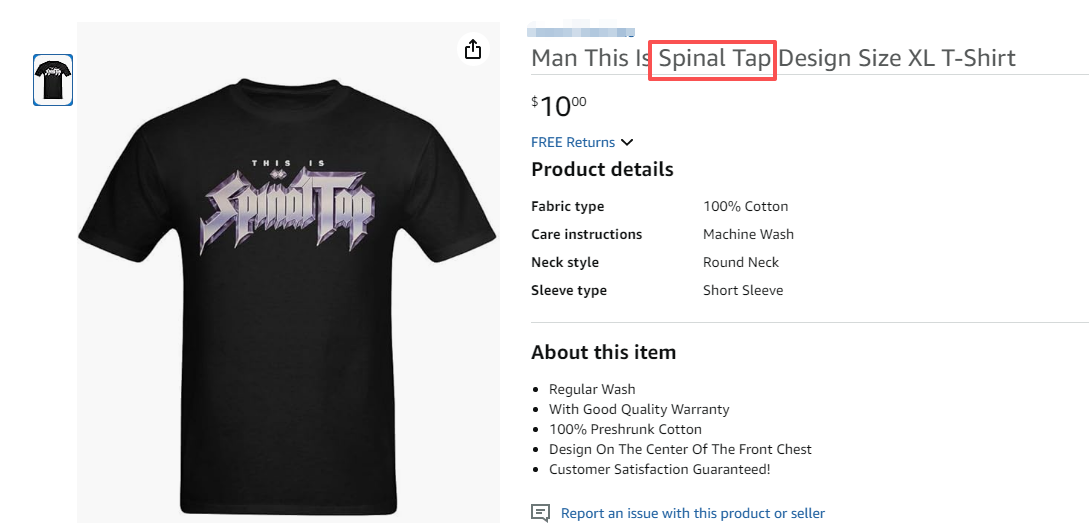Click the highlighted "Spinal Tap" text in title
The width and height of the screenshot is (1089, 523).
pos(714,58)
